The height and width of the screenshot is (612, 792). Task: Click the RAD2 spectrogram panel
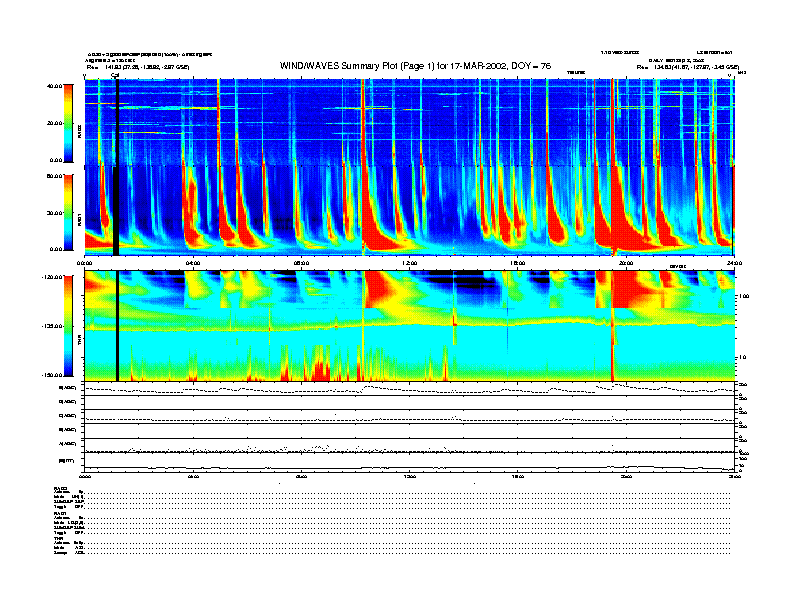(x=409, y=122)
